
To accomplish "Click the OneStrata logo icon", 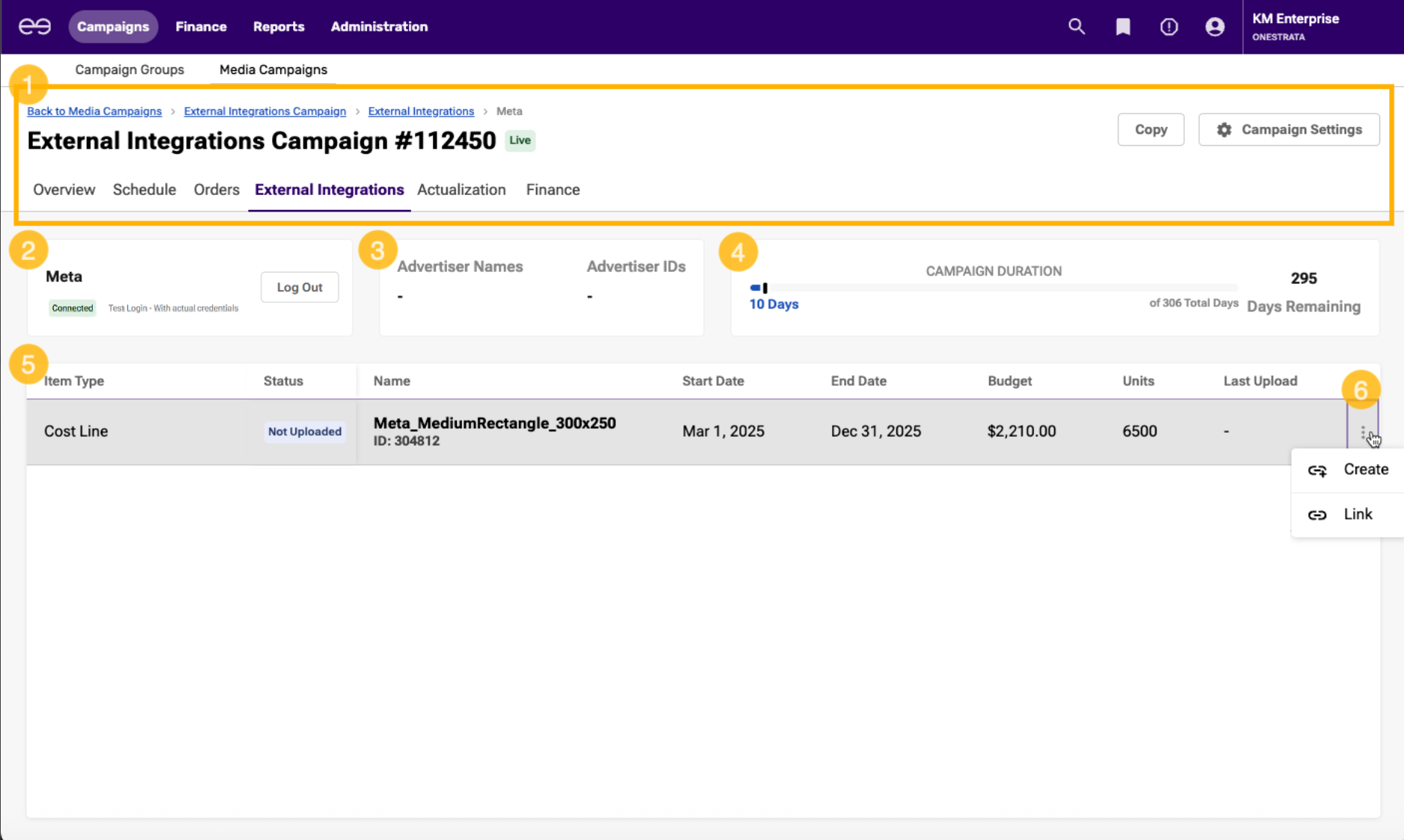I will click(x=34, y=27).
